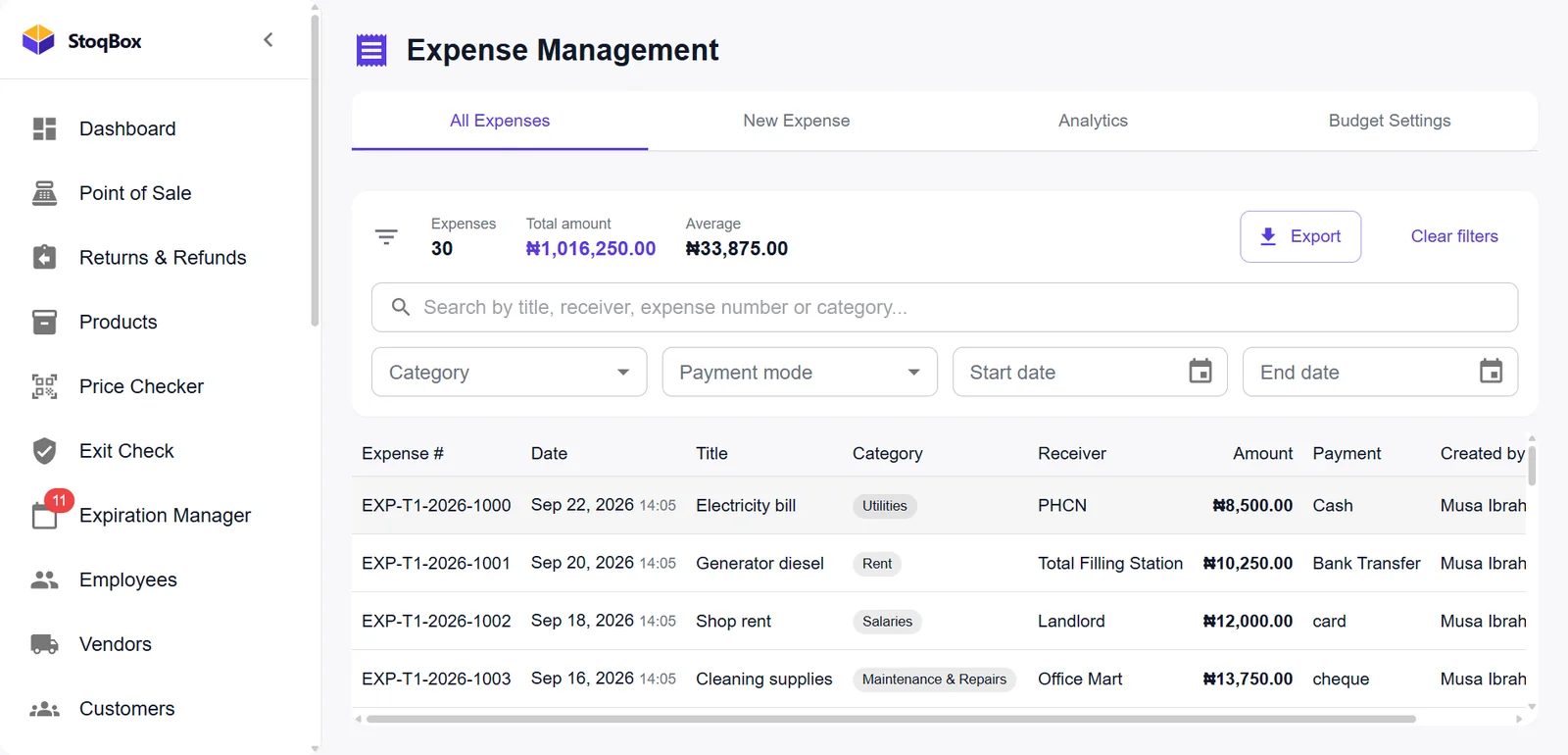Switch to the All Expenses tab
Image resolution: width=1568 pixels, height=755 pixels.
(500, 121)
